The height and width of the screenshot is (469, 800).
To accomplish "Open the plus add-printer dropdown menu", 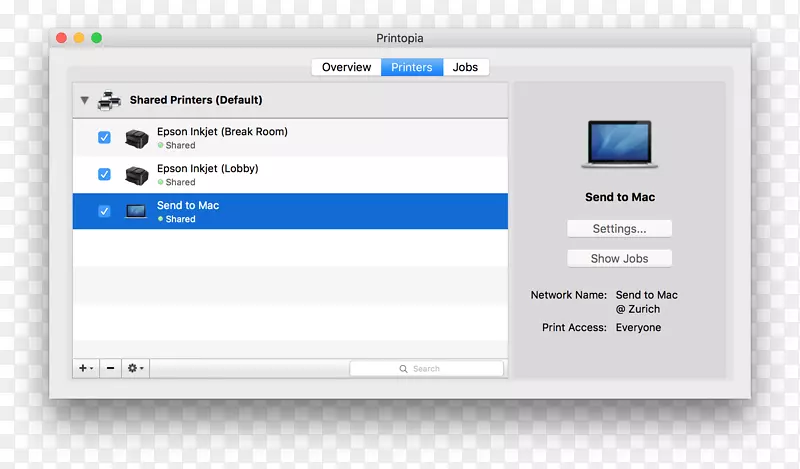I will (86, 368).
